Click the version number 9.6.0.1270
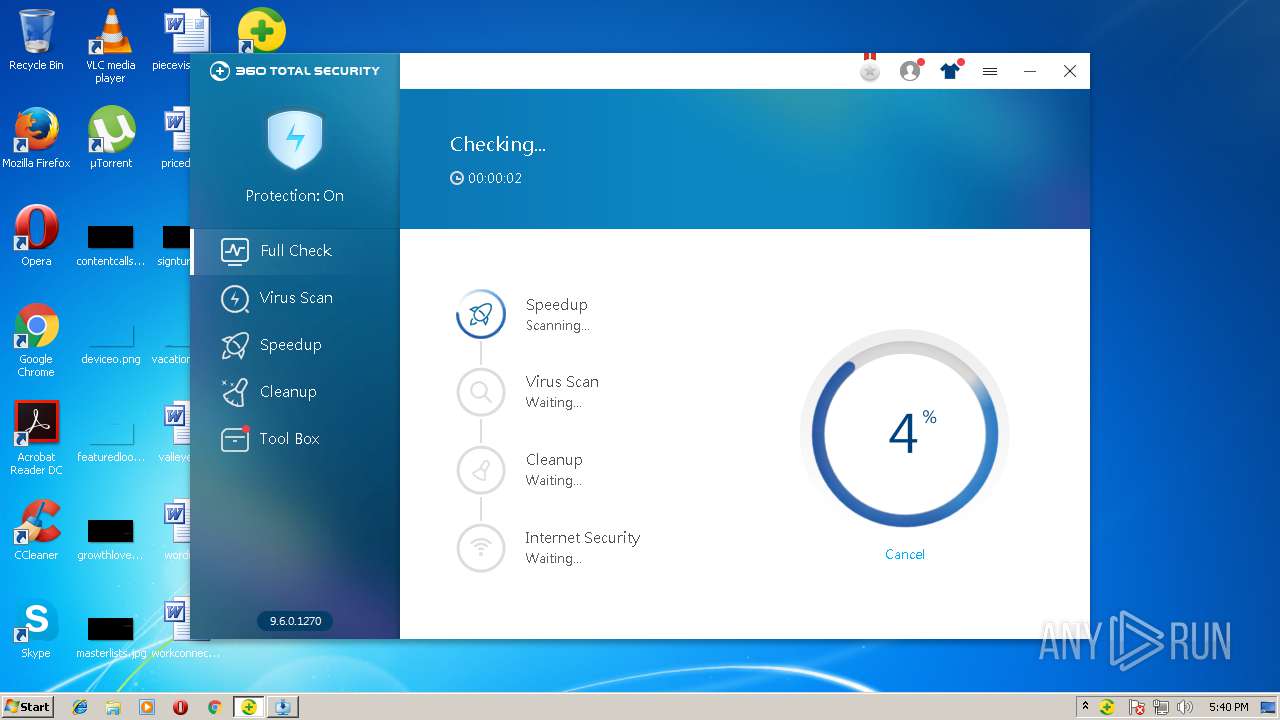1280x720 pixels. [x=295, y=621]
